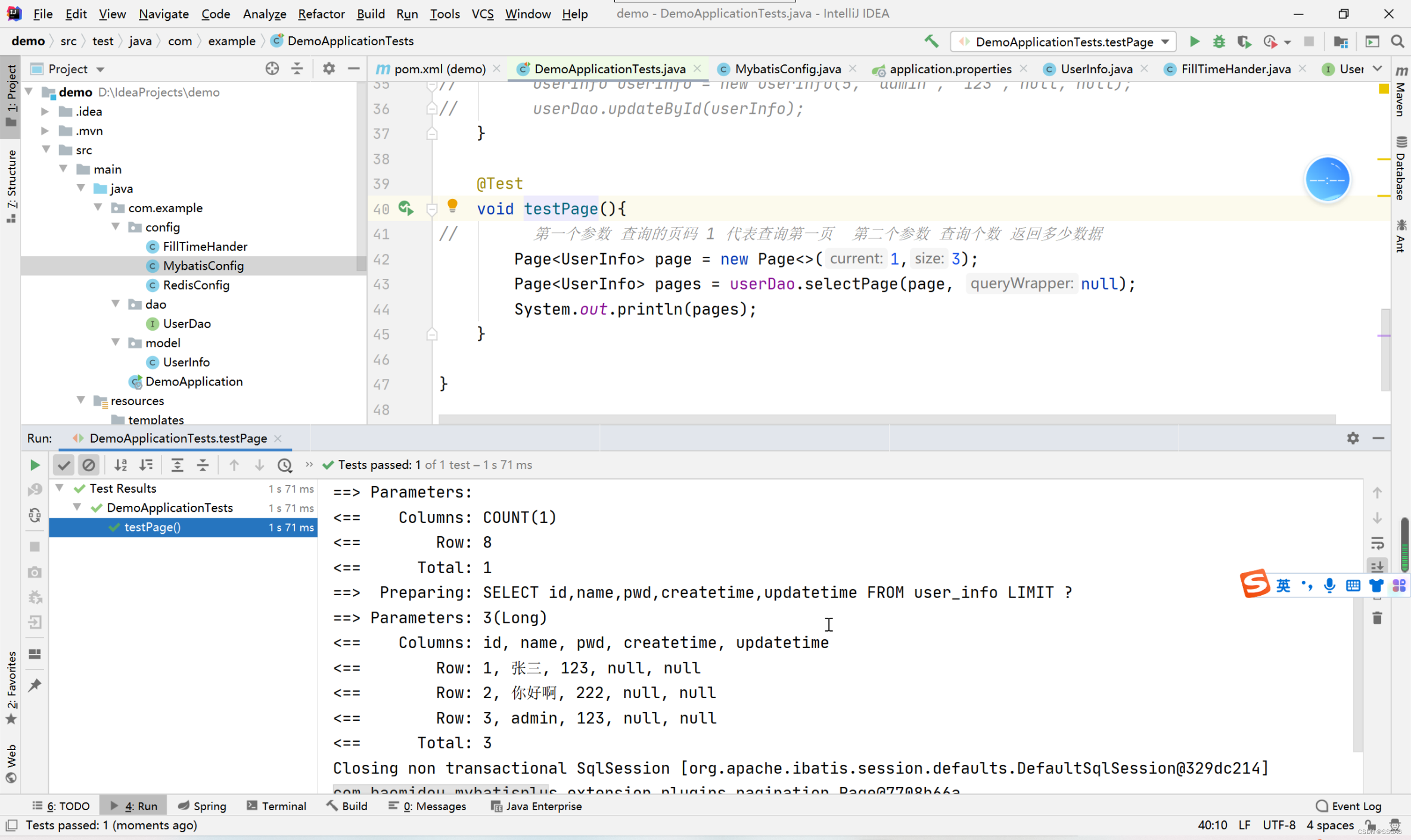Toggle showing passed tests checkmark button
Screen dimensions: 1411x840
64,465
